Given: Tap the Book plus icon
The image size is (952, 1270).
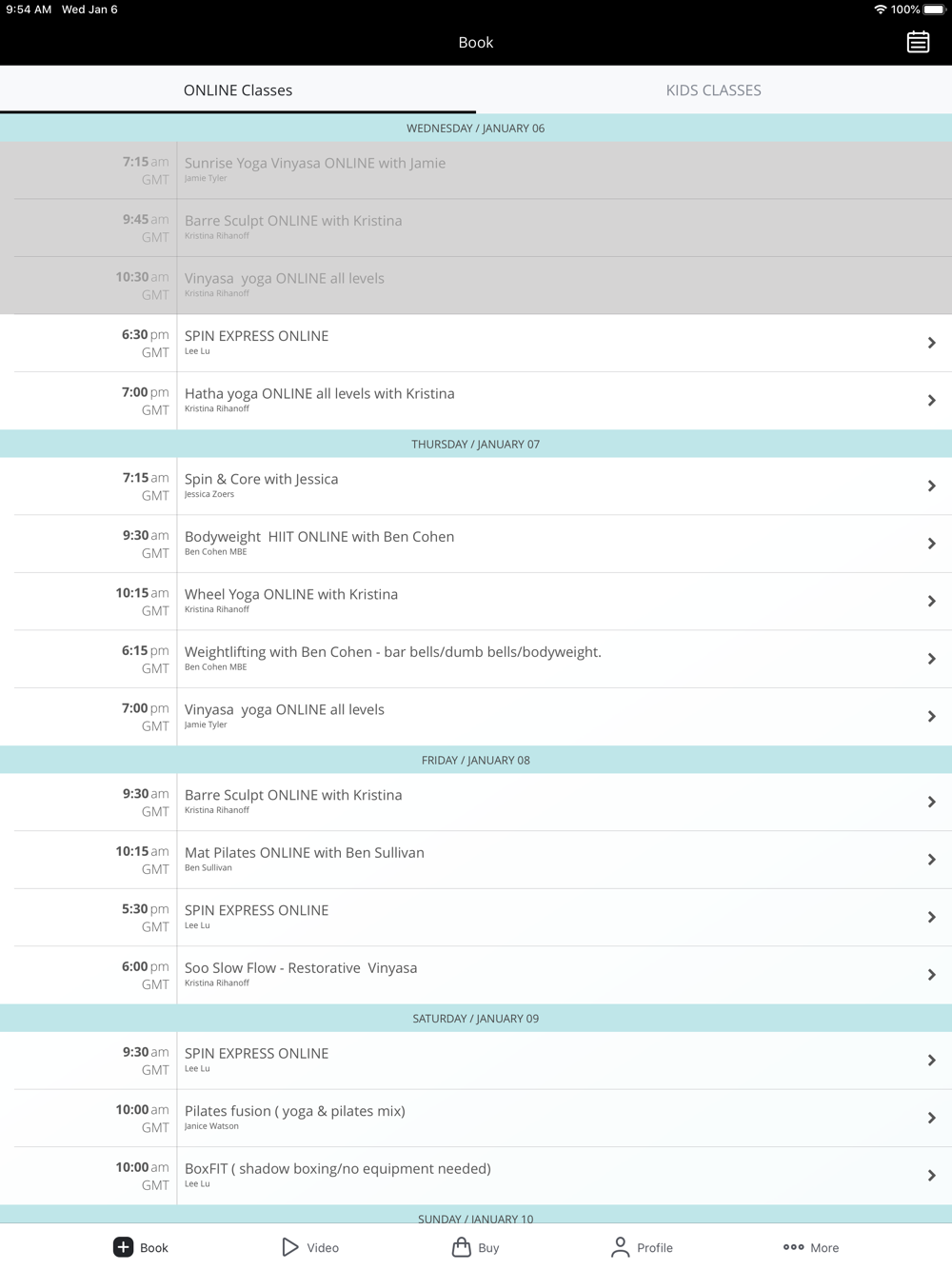Looking at the screenshot, I should (123, 1247).
